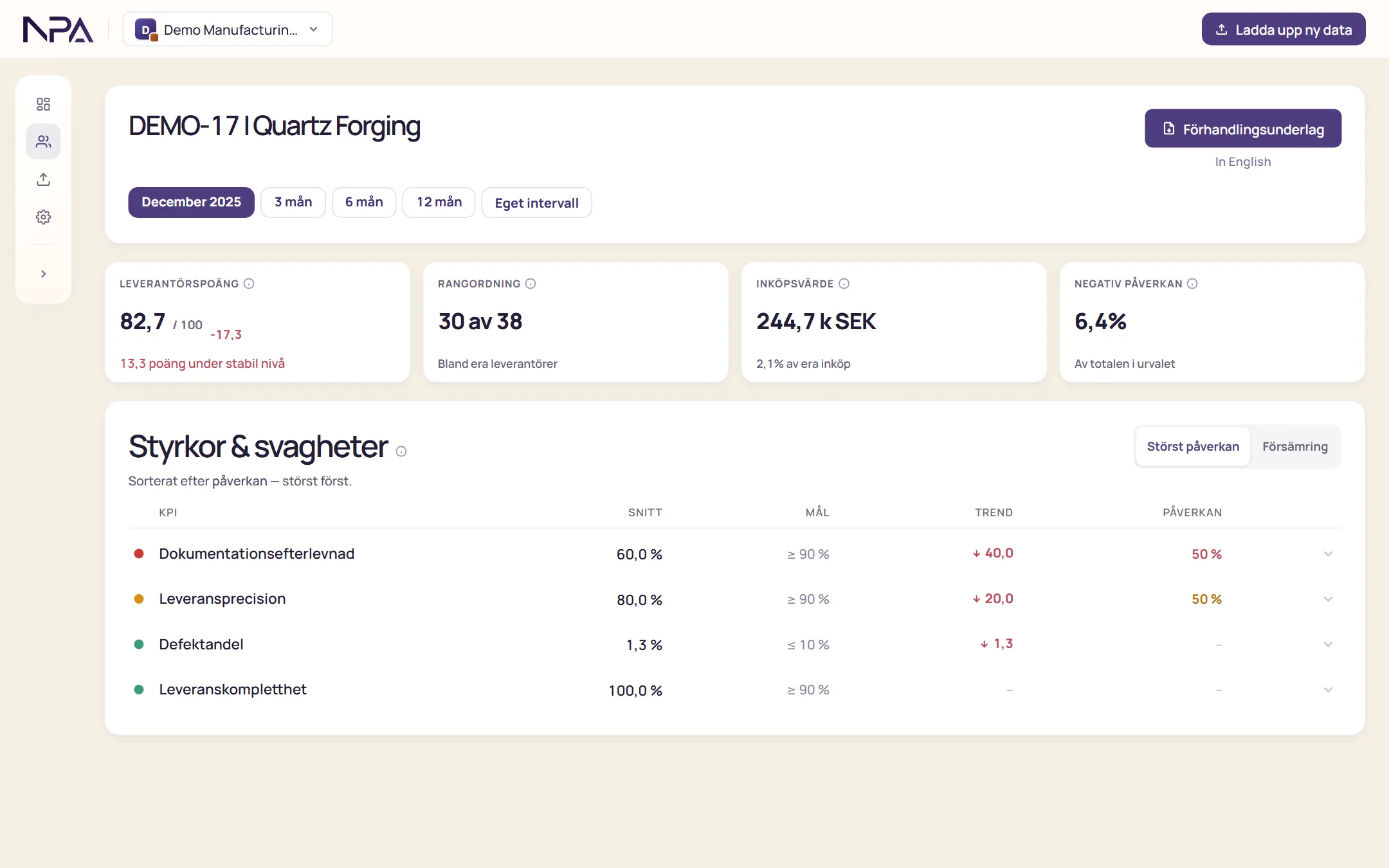Click the 30 av 38 ranking value
1389x868 pixels.
(480, 321)
